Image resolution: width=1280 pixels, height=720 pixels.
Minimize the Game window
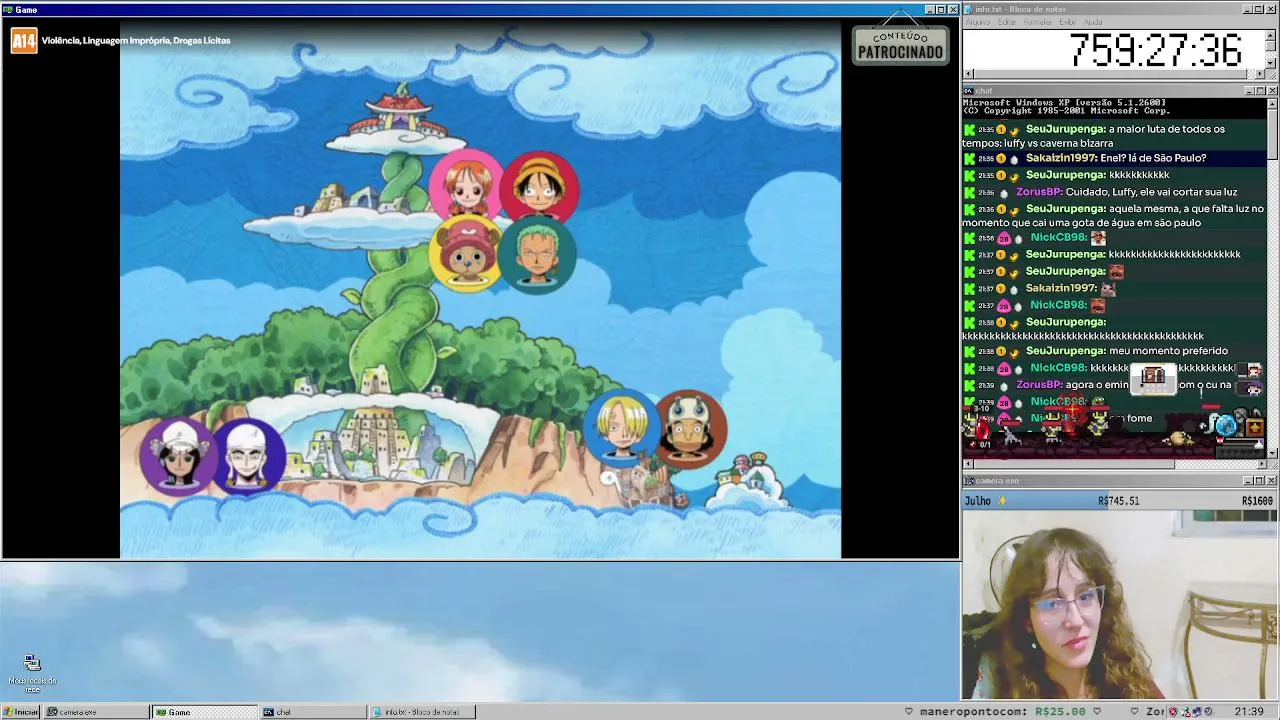[929, 10]
